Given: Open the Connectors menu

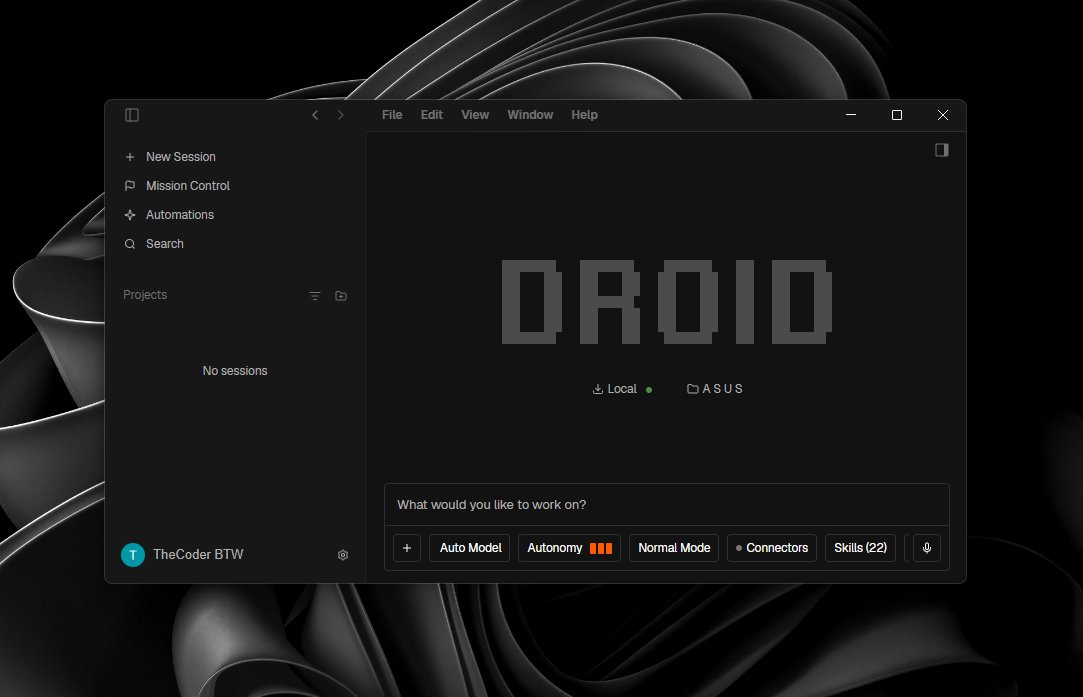Looking at the screenshot, I should point(772,548).
